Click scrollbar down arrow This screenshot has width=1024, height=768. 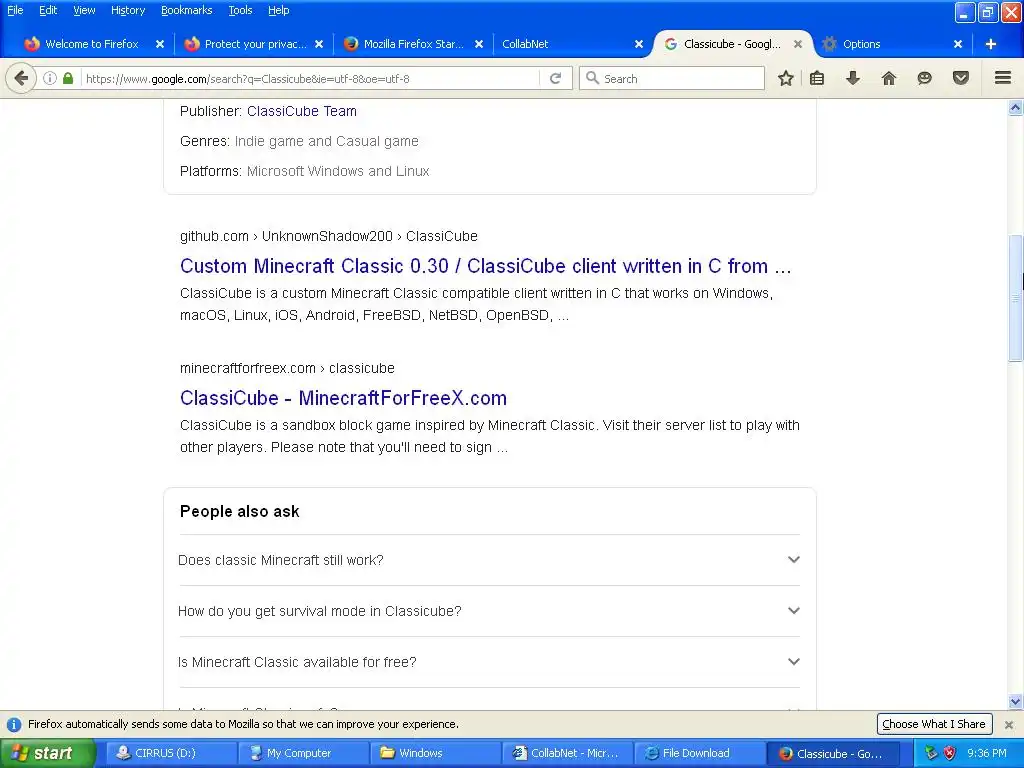pyautogui.click(x=1016, y=702)
